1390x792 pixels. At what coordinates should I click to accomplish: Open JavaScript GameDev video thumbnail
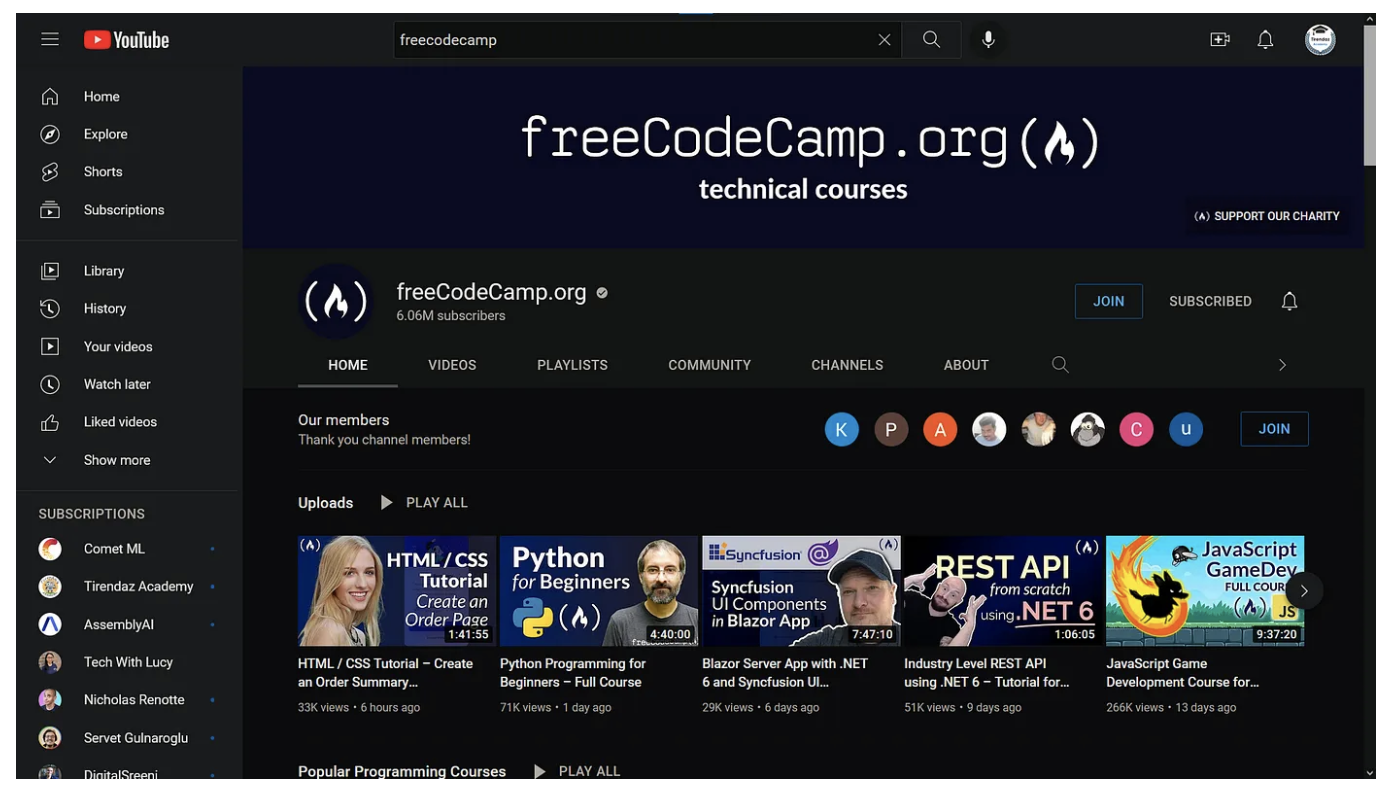coord(1205,591)
